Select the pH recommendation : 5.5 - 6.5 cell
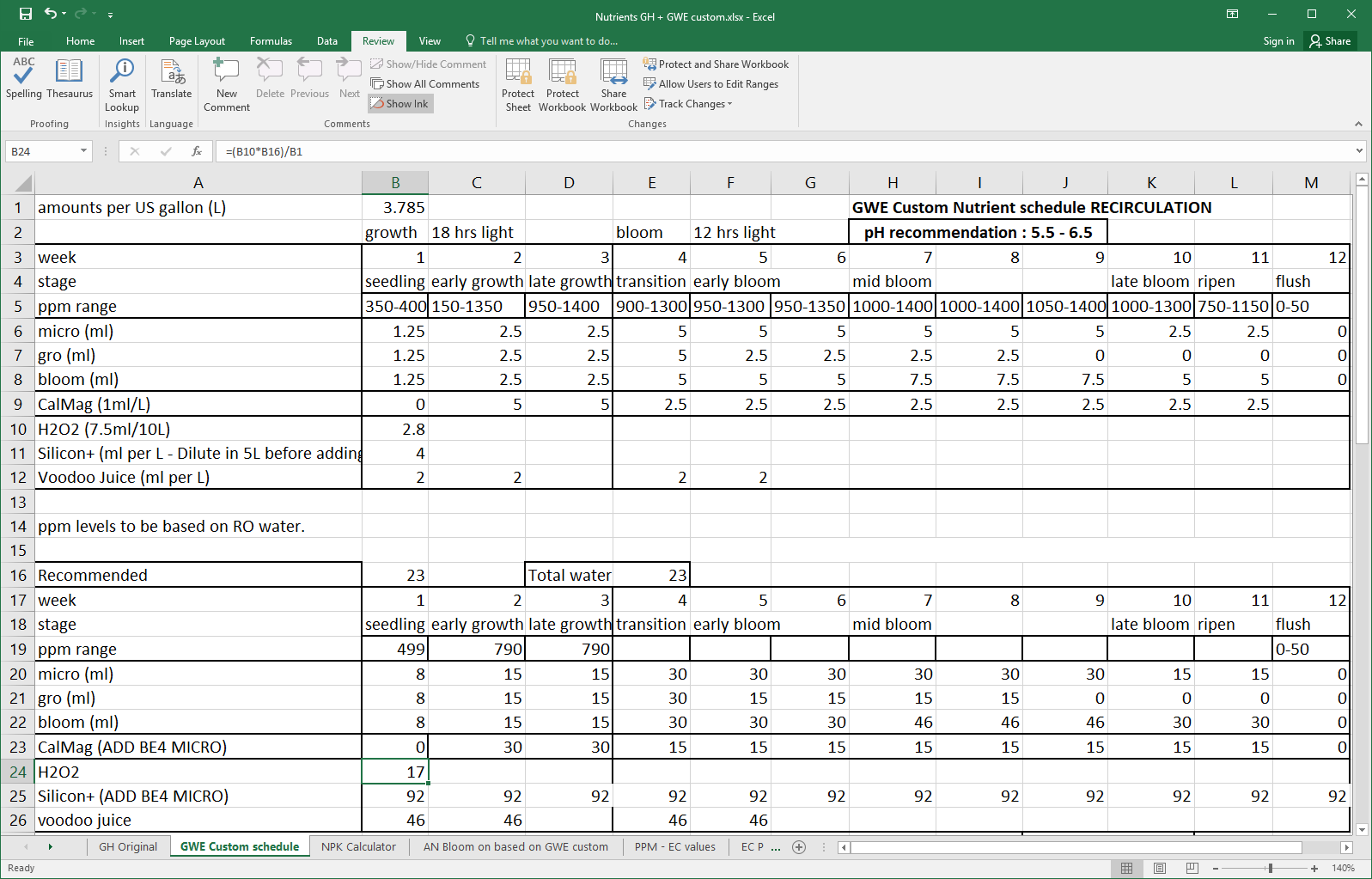 pos(978,233)
